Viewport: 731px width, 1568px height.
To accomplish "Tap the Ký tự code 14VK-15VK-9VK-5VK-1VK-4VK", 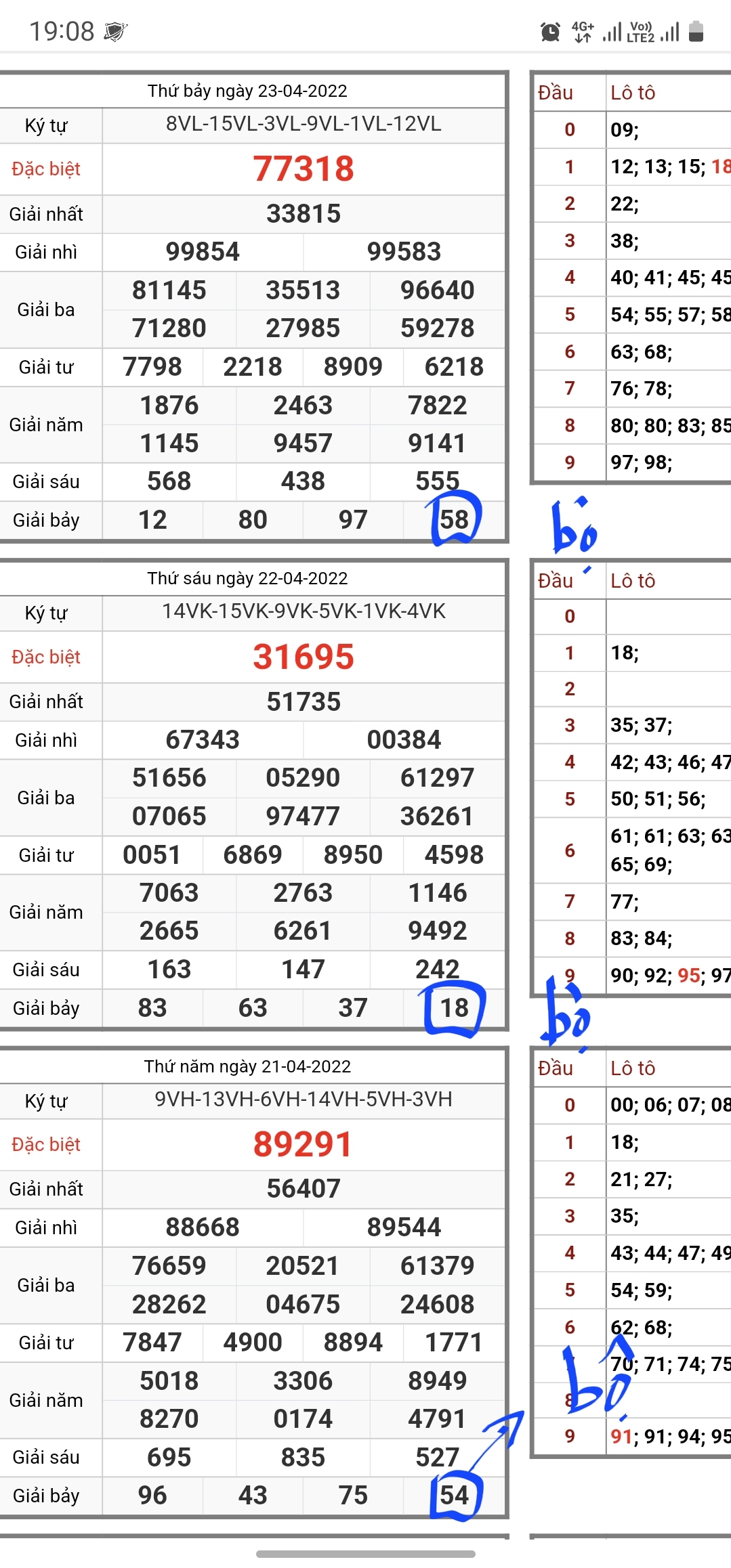I will (x=304, y=611).
